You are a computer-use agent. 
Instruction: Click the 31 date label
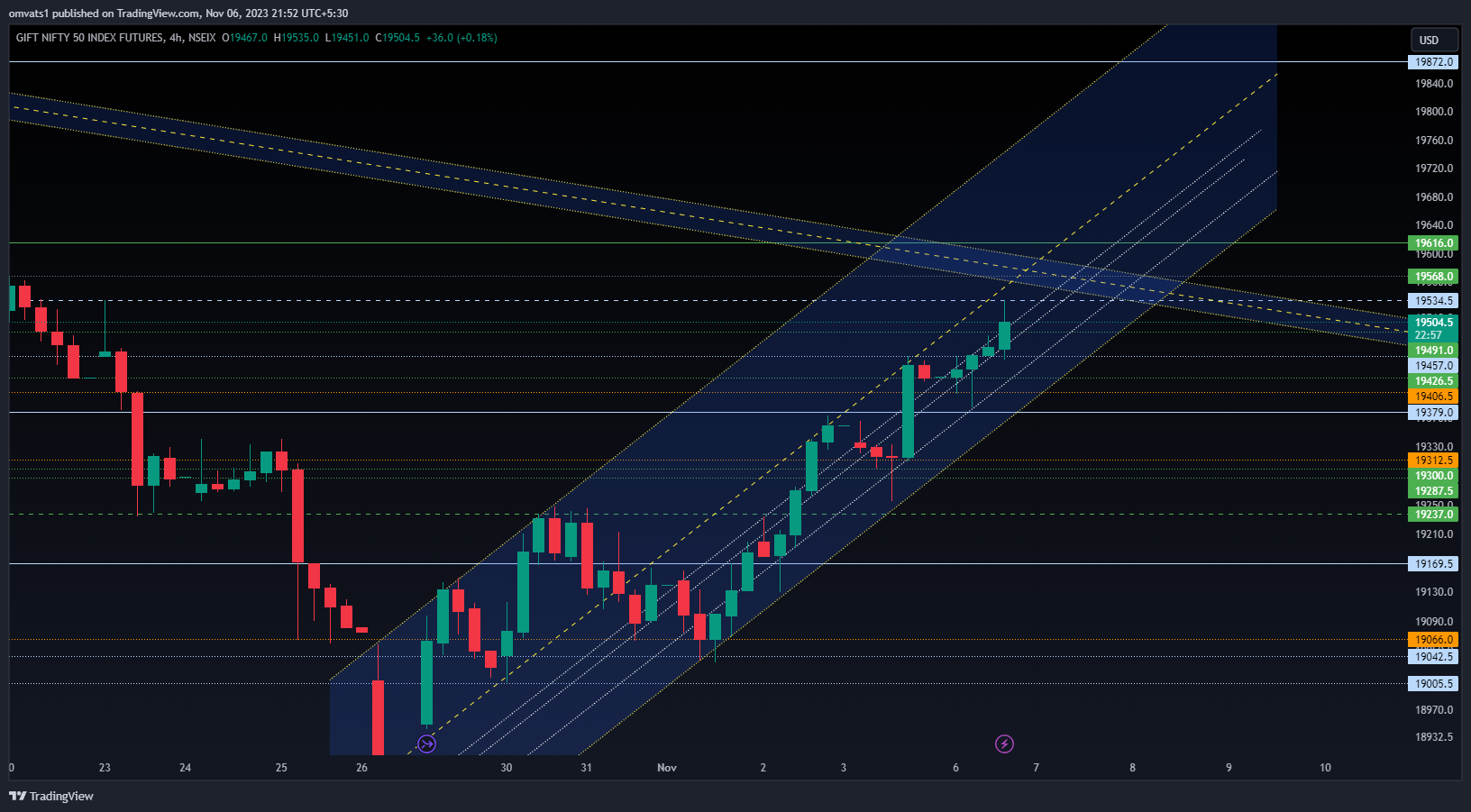pos(586,768)
